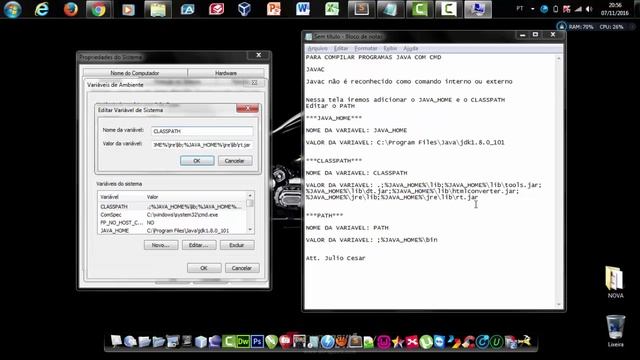Open Google Chrome from the taskbar
Viewport: 640px width, 360px height.
[x=98, y=9]
